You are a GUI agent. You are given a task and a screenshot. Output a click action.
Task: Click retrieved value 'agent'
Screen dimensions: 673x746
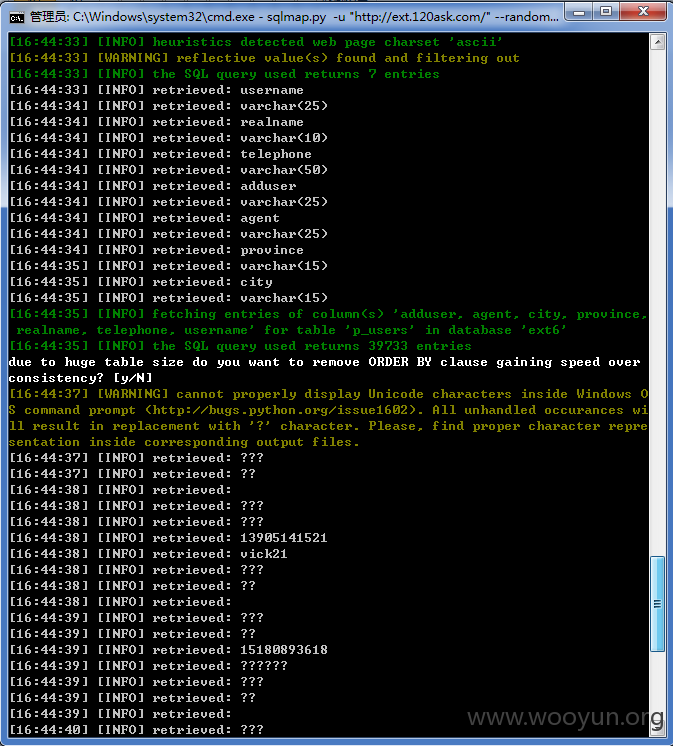coord(260,218)
